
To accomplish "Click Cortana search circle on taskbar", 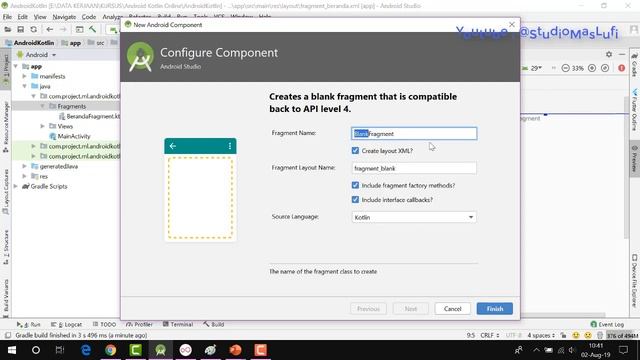I will [36, 350].
